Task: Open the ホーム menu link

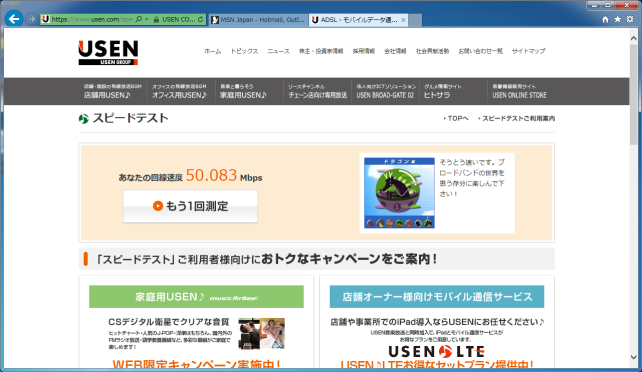Action: 212,51
